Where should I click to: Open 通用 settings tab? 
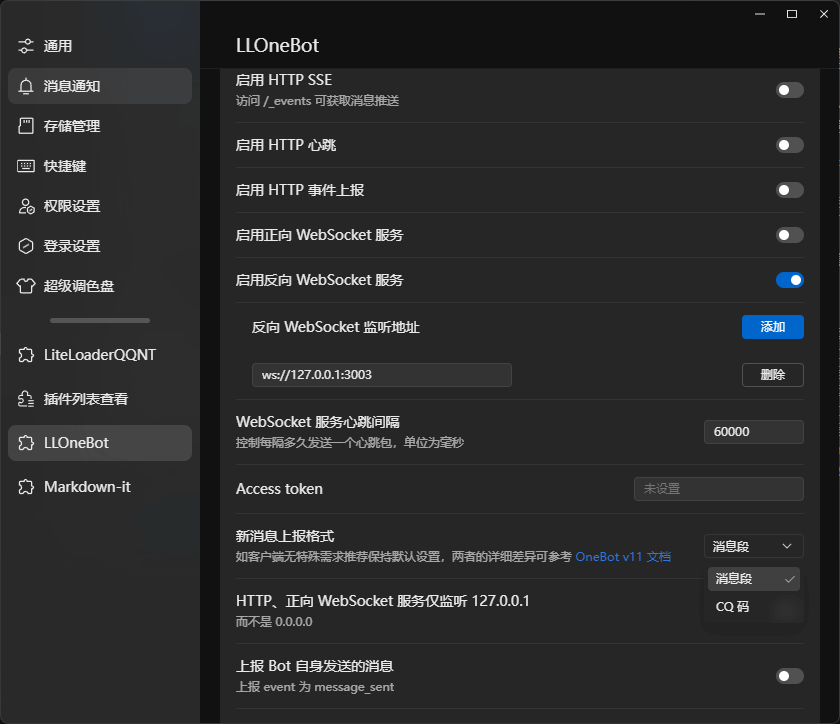pyautogui.click(x=100, y=46)
